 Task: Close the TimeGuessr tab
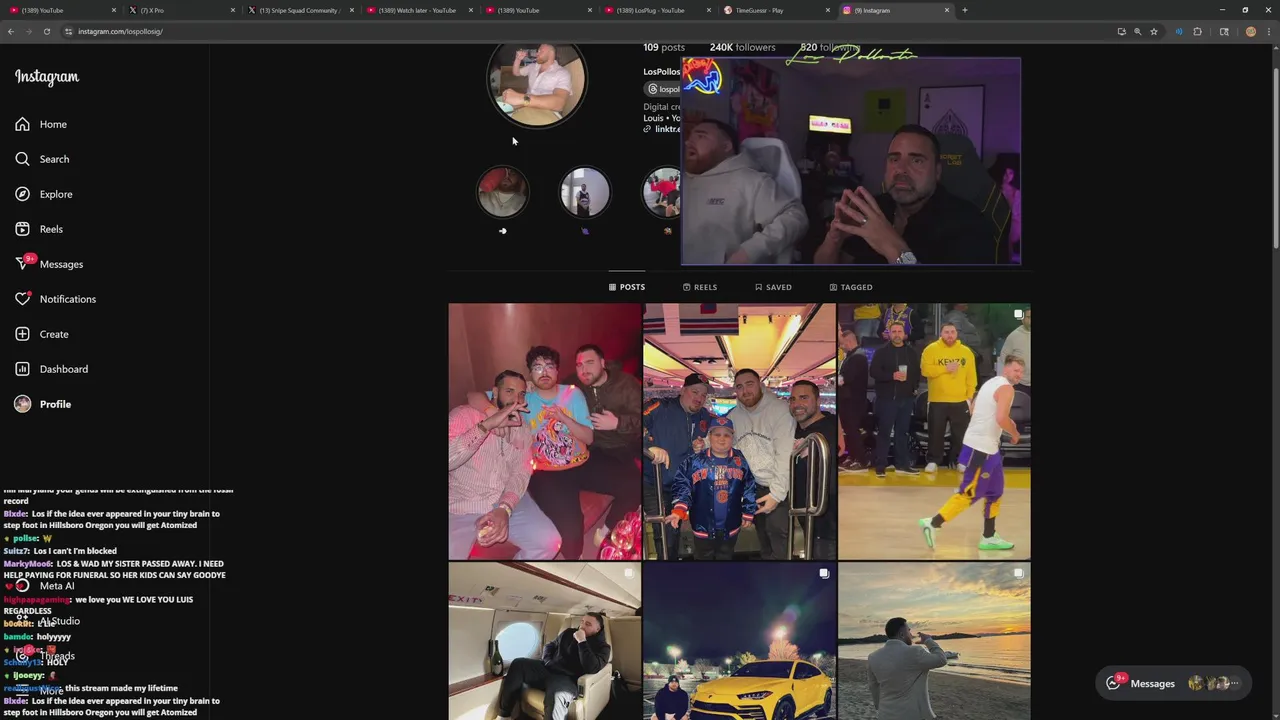[828, 10]
